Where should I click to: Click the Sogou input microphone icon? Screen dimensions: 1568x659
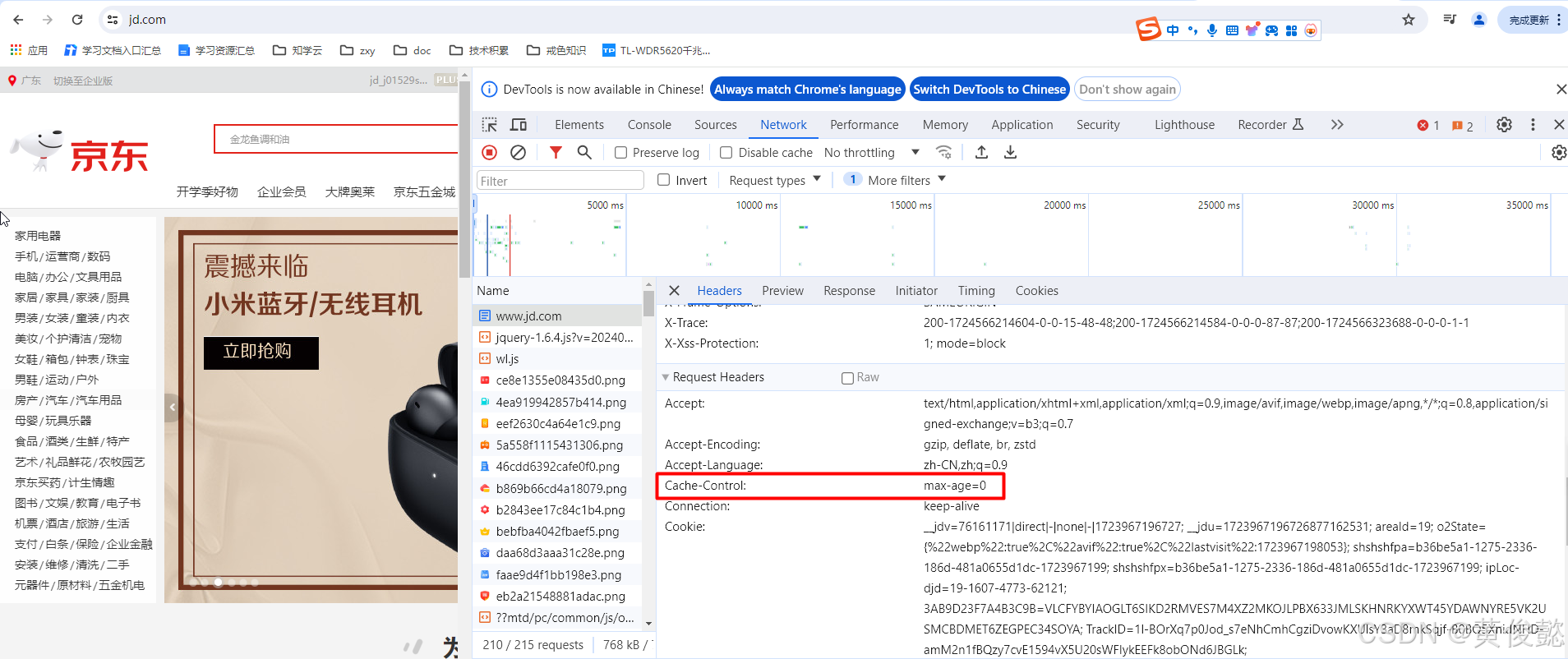click(x=1212, y=30)
